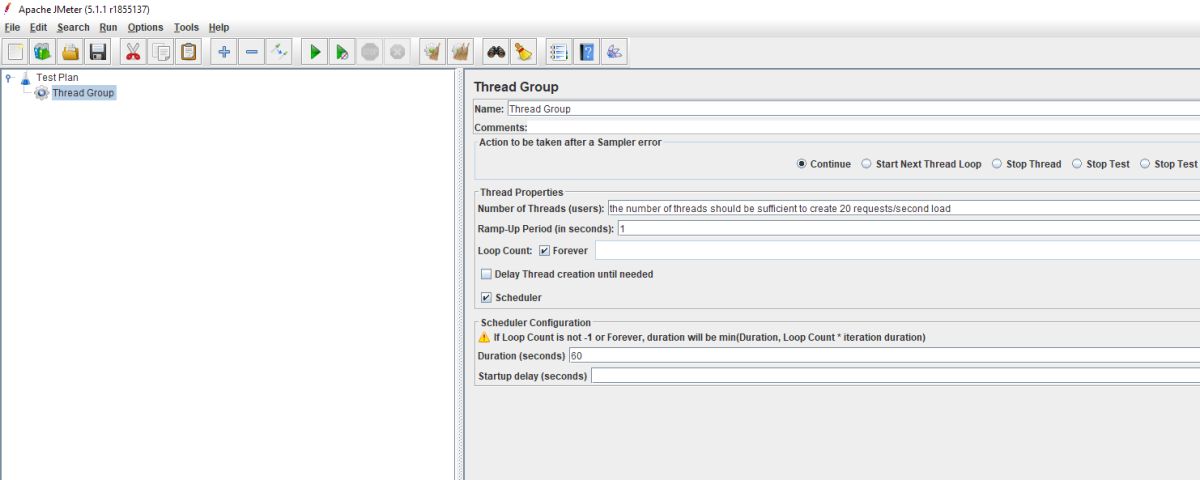Click the Name input field
The width and height of the screenshot is (1200, 480).
point(854,109)
